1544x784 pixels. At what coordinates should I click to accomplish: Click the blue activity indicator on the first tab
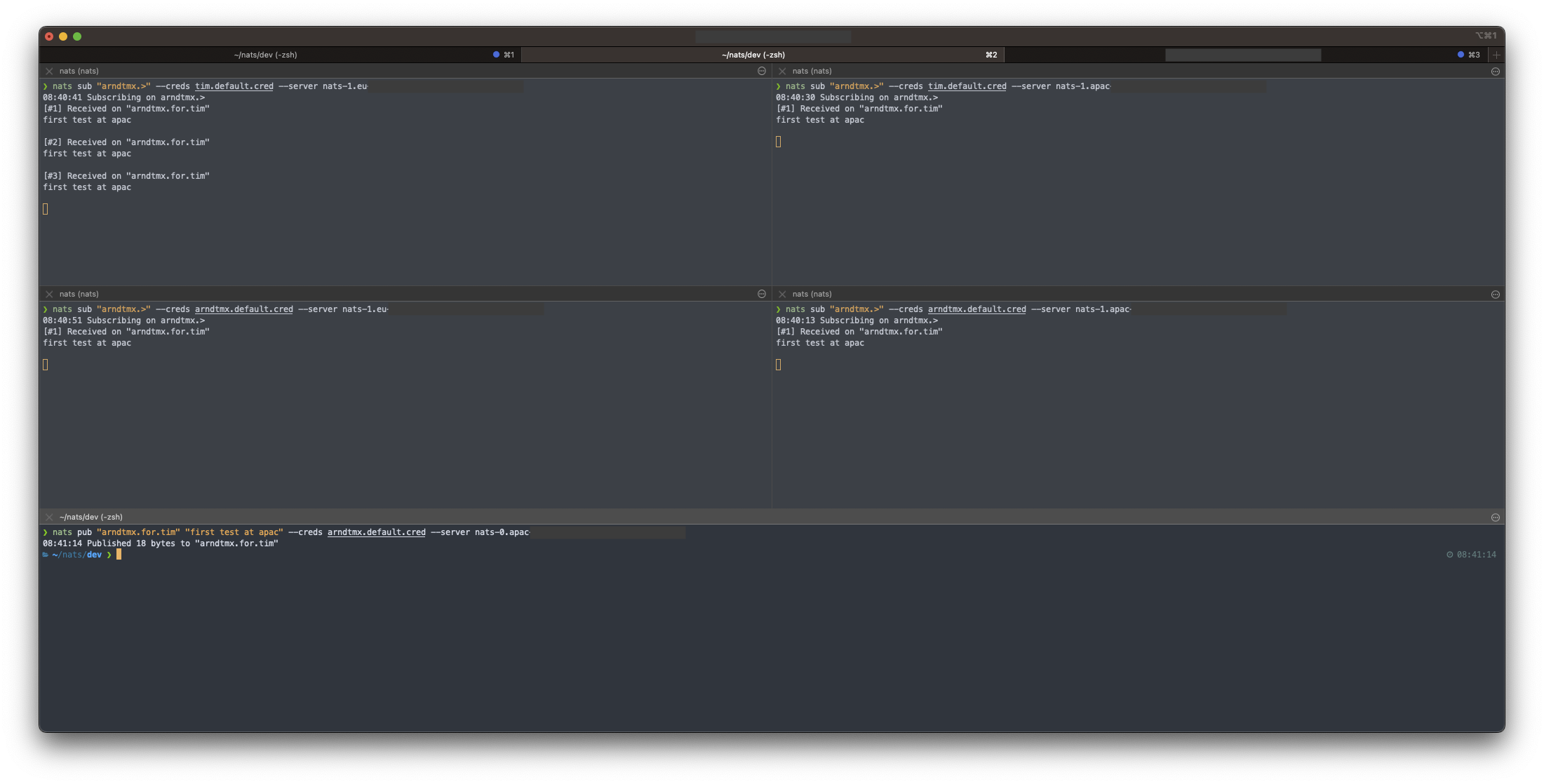[x=496, y=54]
